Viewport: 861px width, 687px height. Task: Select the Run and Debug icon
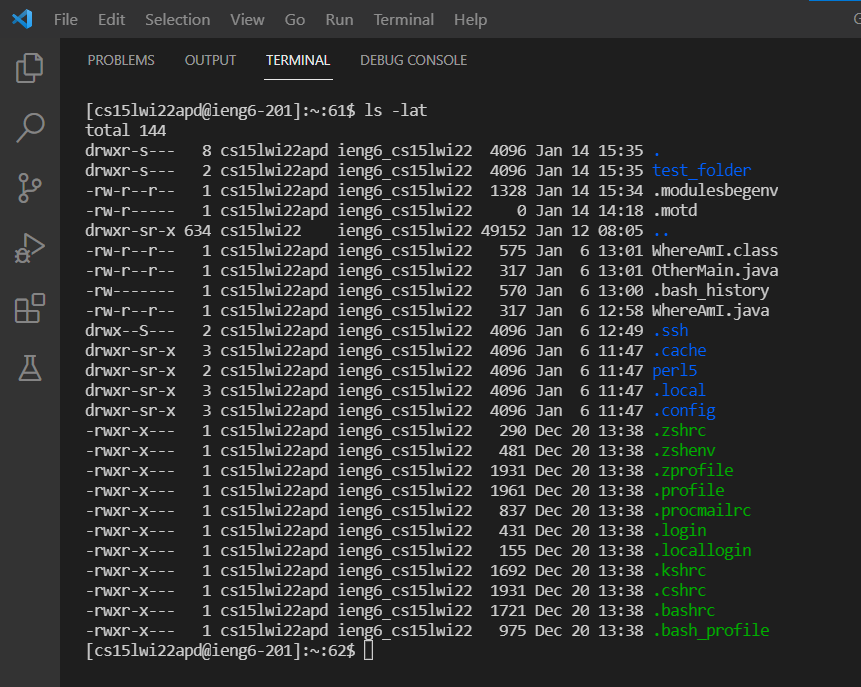pos(30,248)
